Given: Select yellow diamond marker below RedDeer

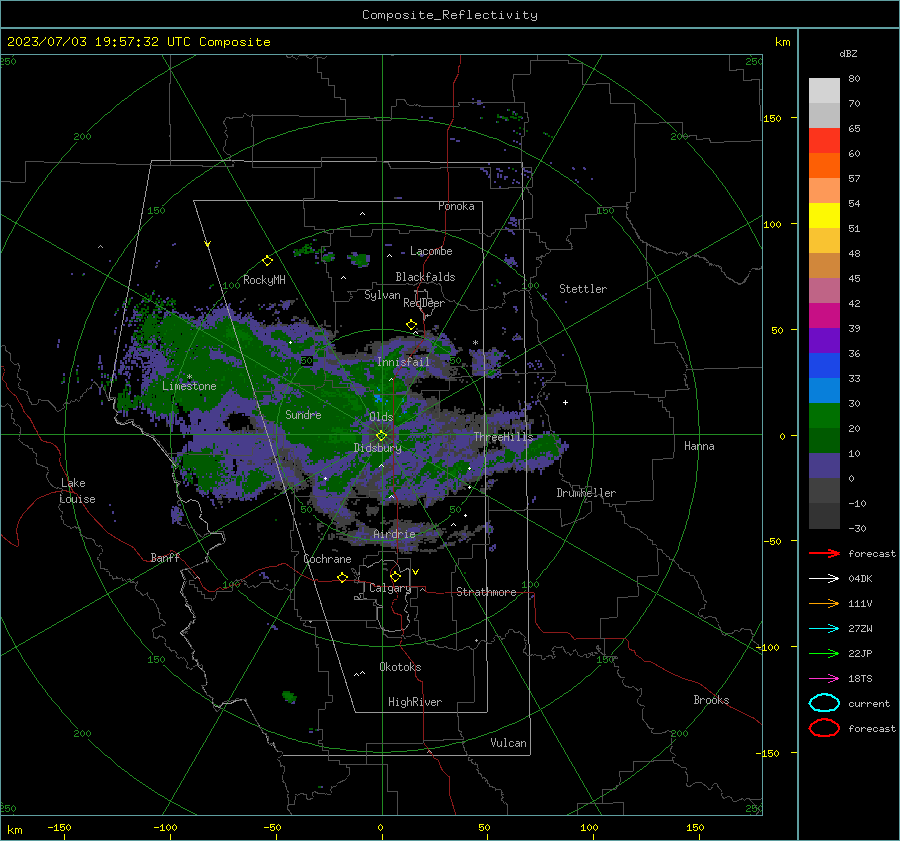Looking at the screenshot, I should [411, 325].
